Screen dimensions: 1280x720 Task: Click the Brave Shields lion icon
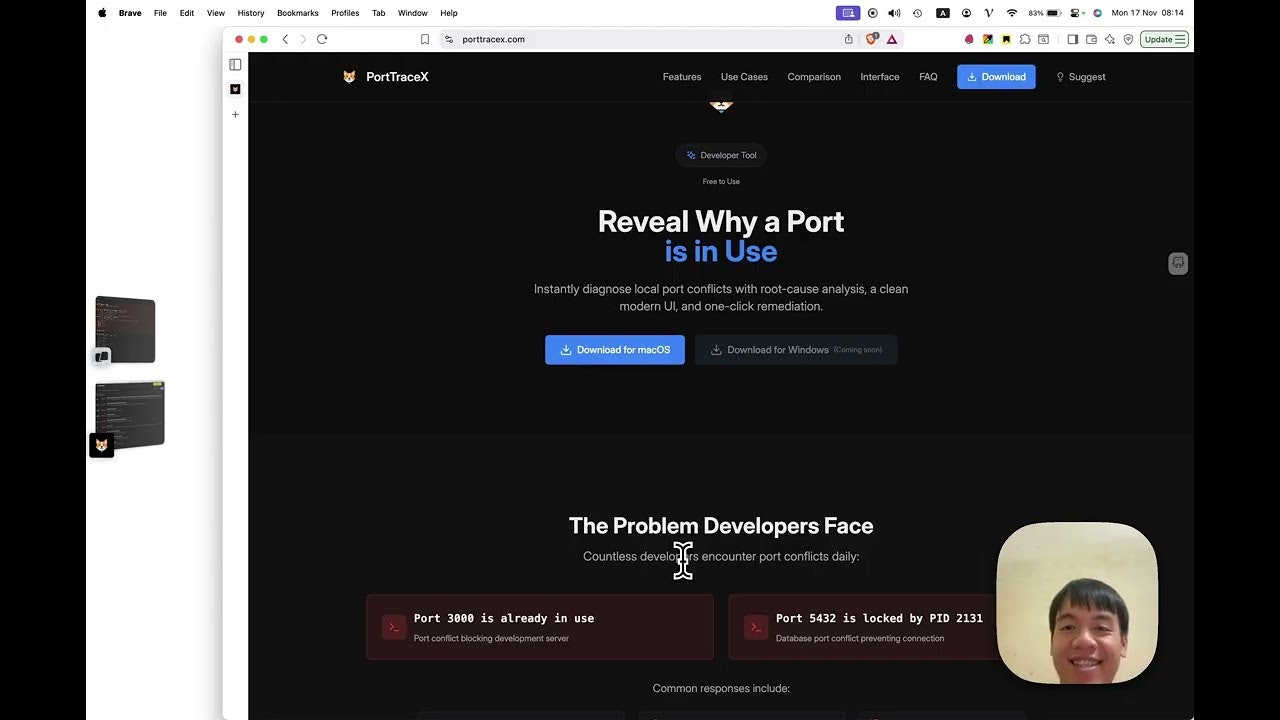pos(872,39)
